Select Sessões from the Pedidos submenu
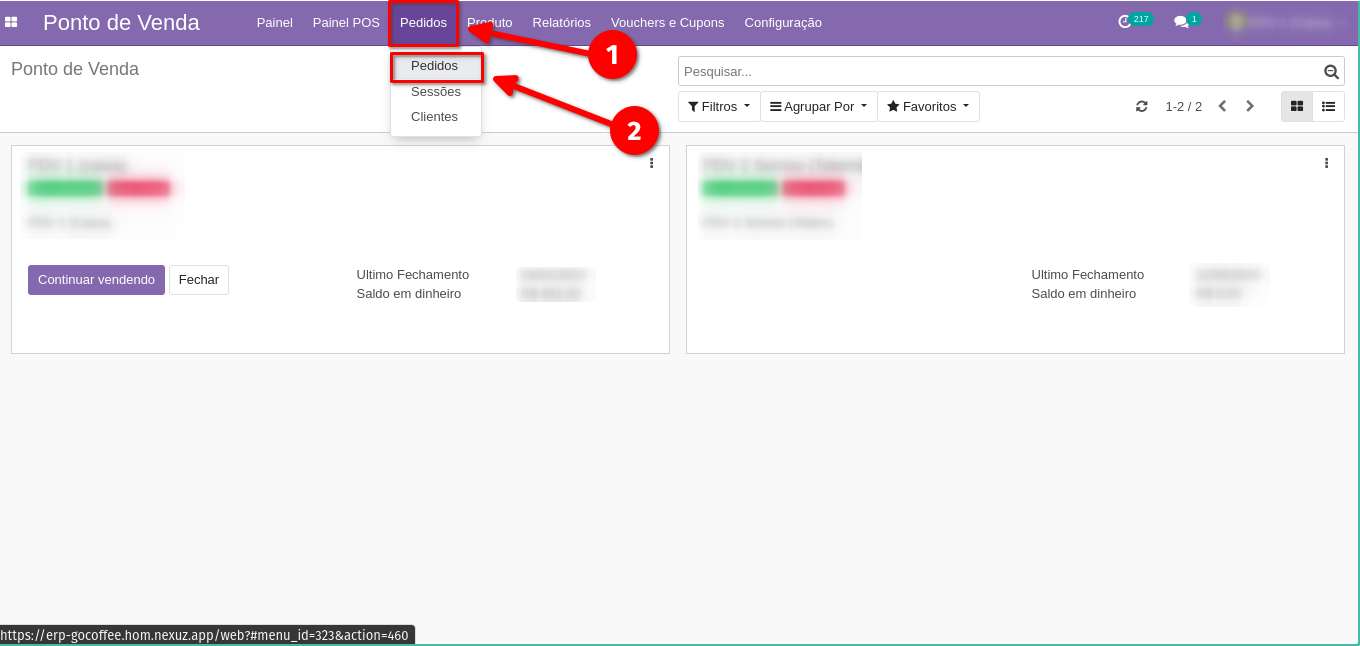Viewport: 1360px width, 646px height. (x=436, y=92)
